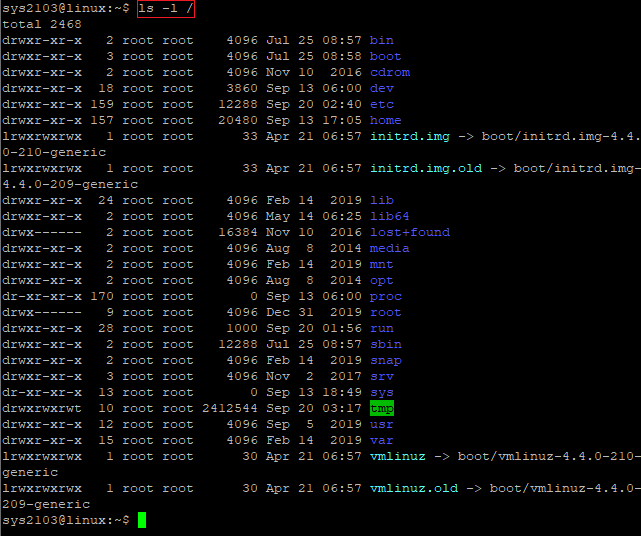Click the "lost+found" directory name
Viewport: 641px width, 536px height.
pos(410,232)
